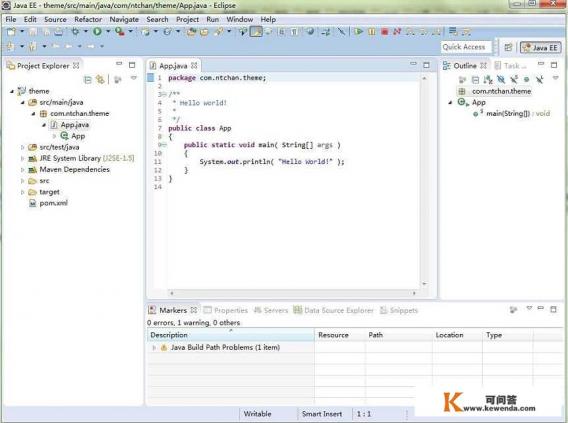Viewport: 568px width, 423px height.
Task: Open the Snippets tab
Action: 399,310
